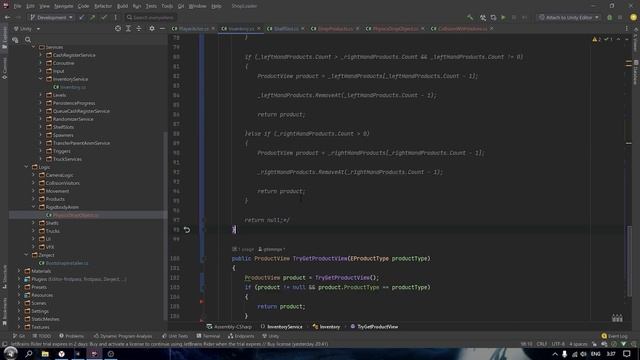
Task: Open the File menu
Action: point(17,6)
